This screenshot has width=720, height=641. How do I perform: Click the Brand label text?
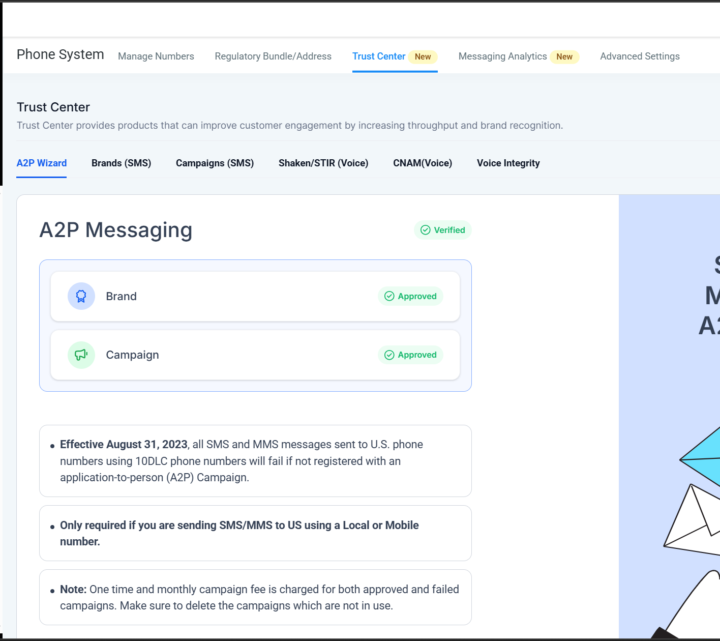coord(121,296)
